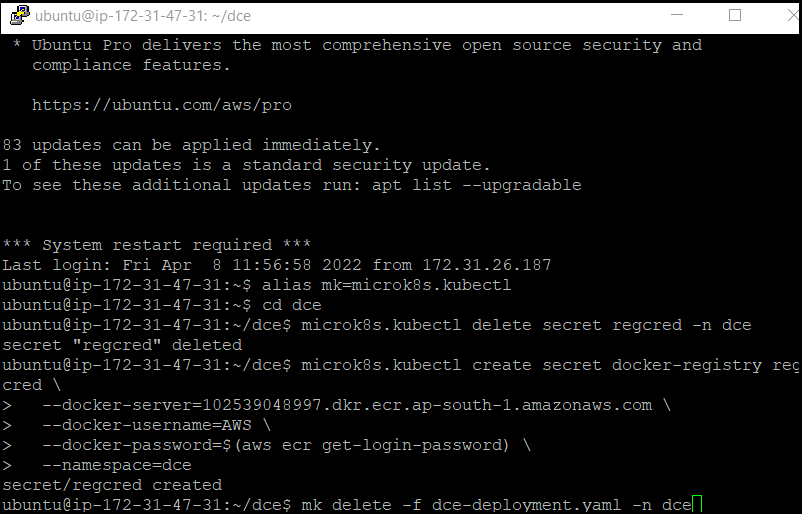The height and width of the screenshot is (514, 802).
Task: Click the 'cd dce' command text
Action: [292, 305]
